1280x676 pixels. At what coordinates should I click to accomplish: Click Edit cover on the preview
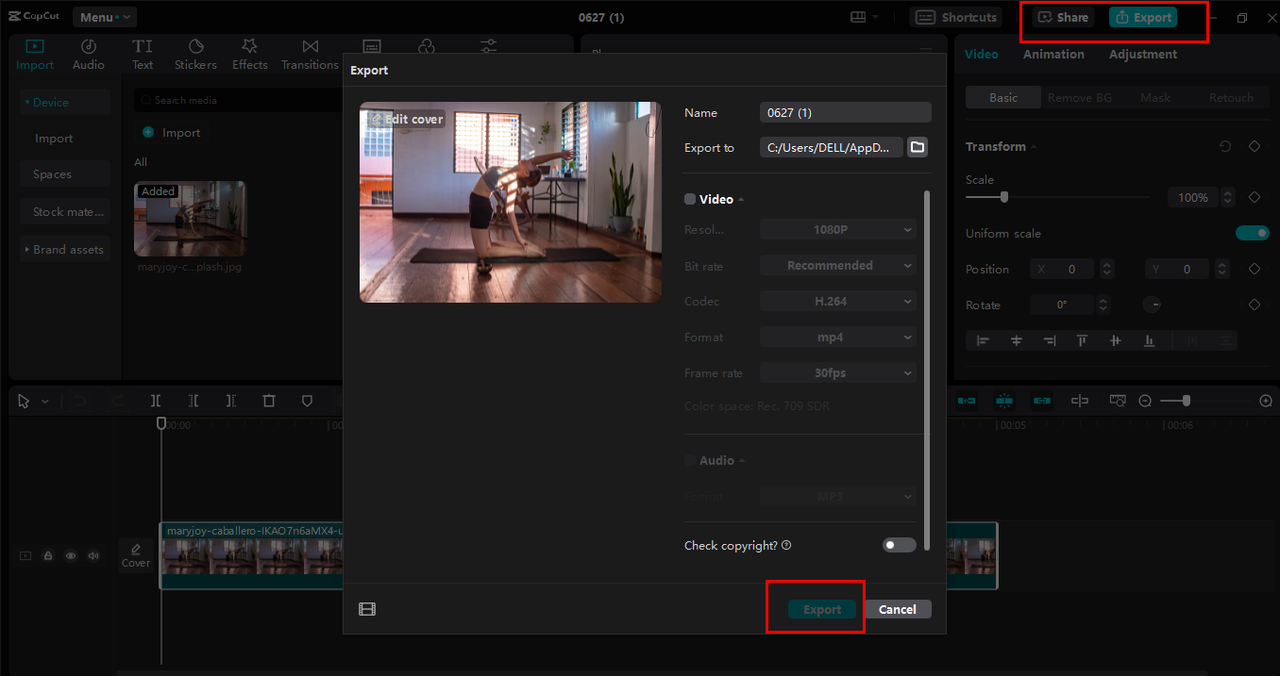406,119
